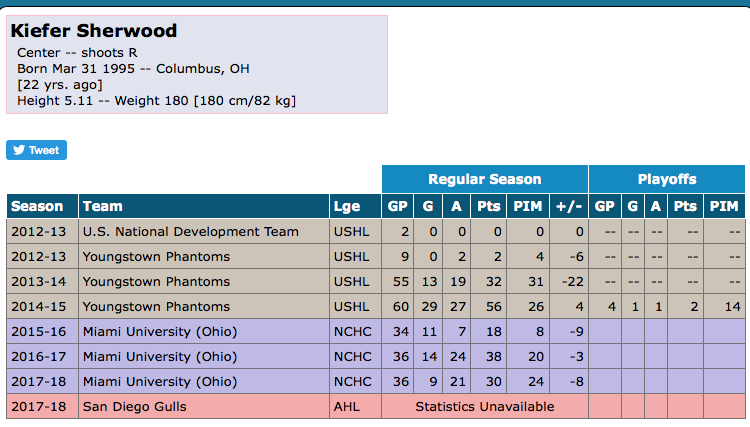Open 2015-16 Miami University (Ohio) link

click(160, 332)
